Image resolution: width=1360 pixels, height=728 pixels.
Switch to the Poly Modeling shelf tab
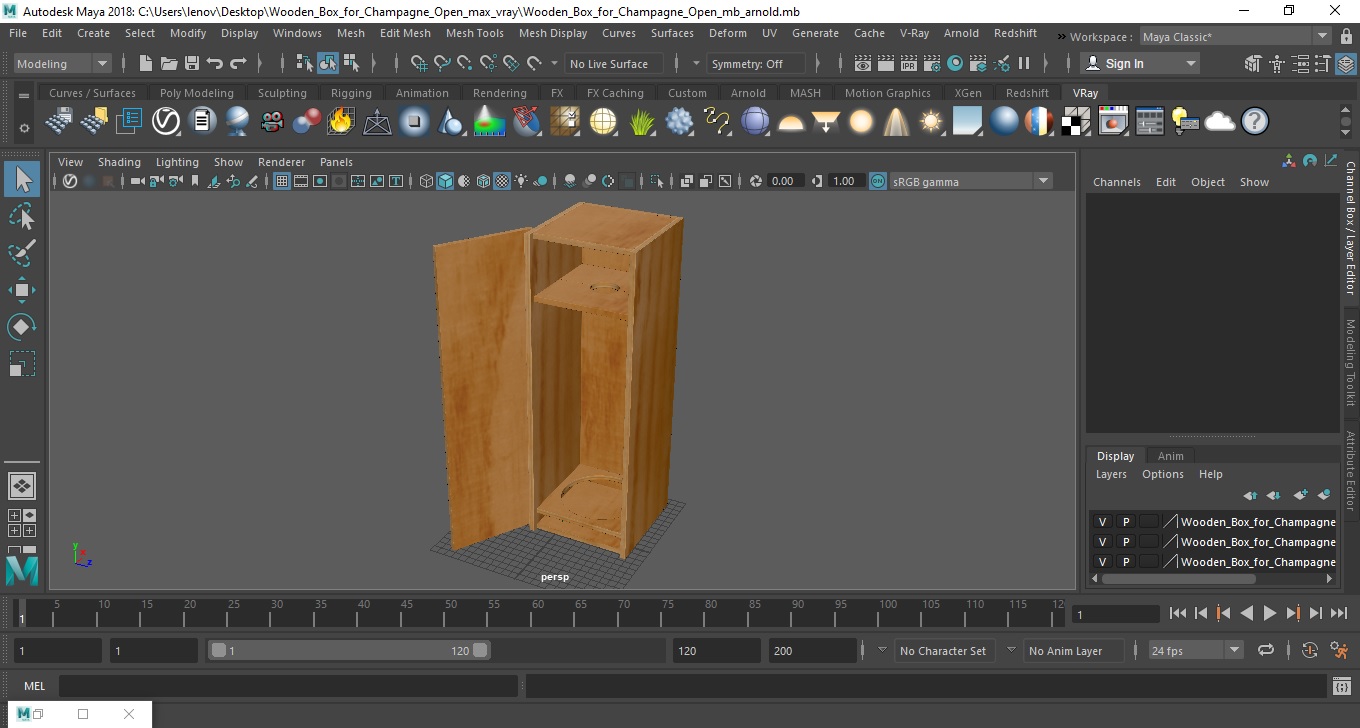[x=196, y=93]
